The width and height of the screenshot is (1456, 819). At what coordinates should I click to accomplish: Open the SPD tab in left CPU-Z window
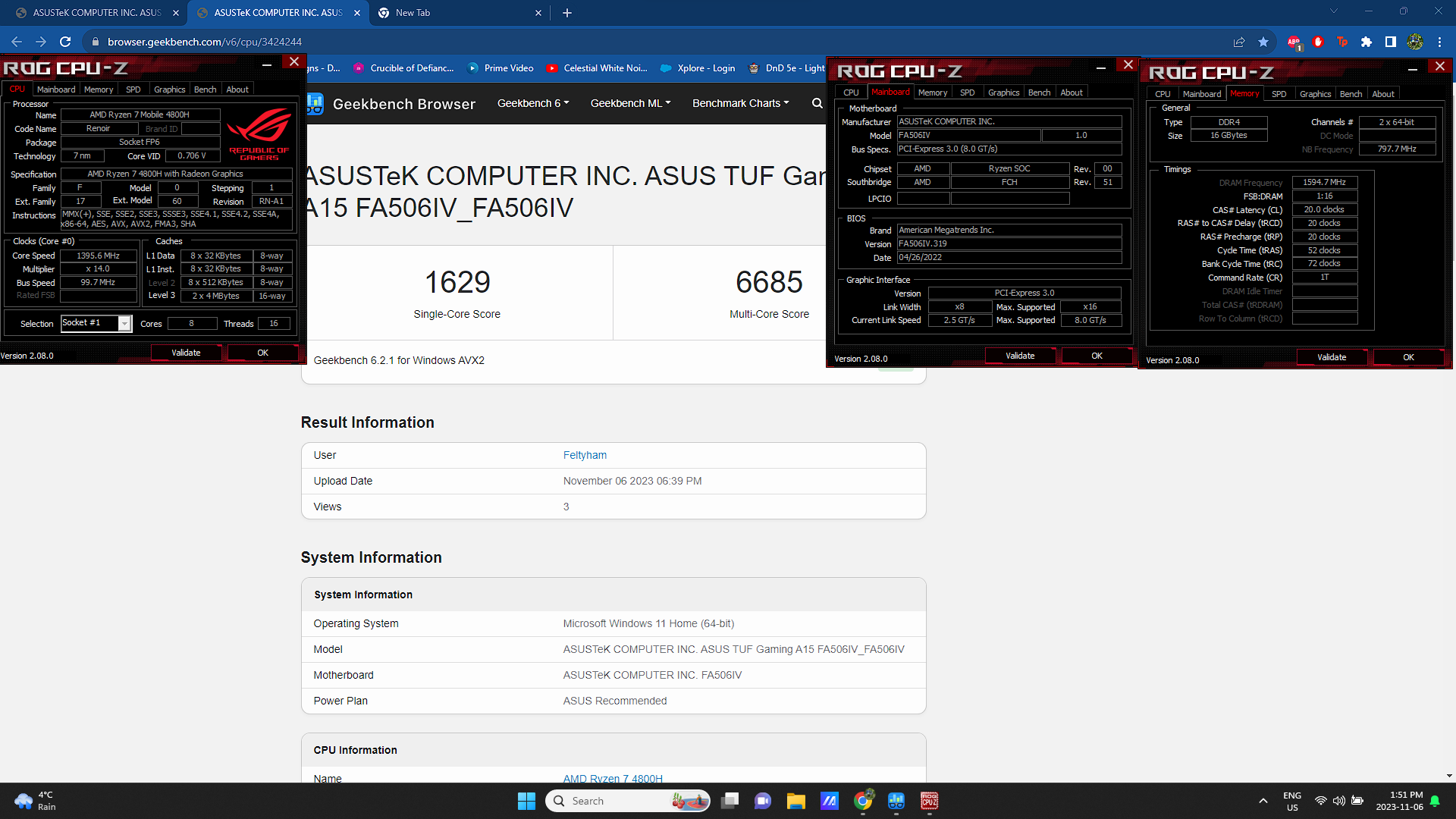[133, 89]
